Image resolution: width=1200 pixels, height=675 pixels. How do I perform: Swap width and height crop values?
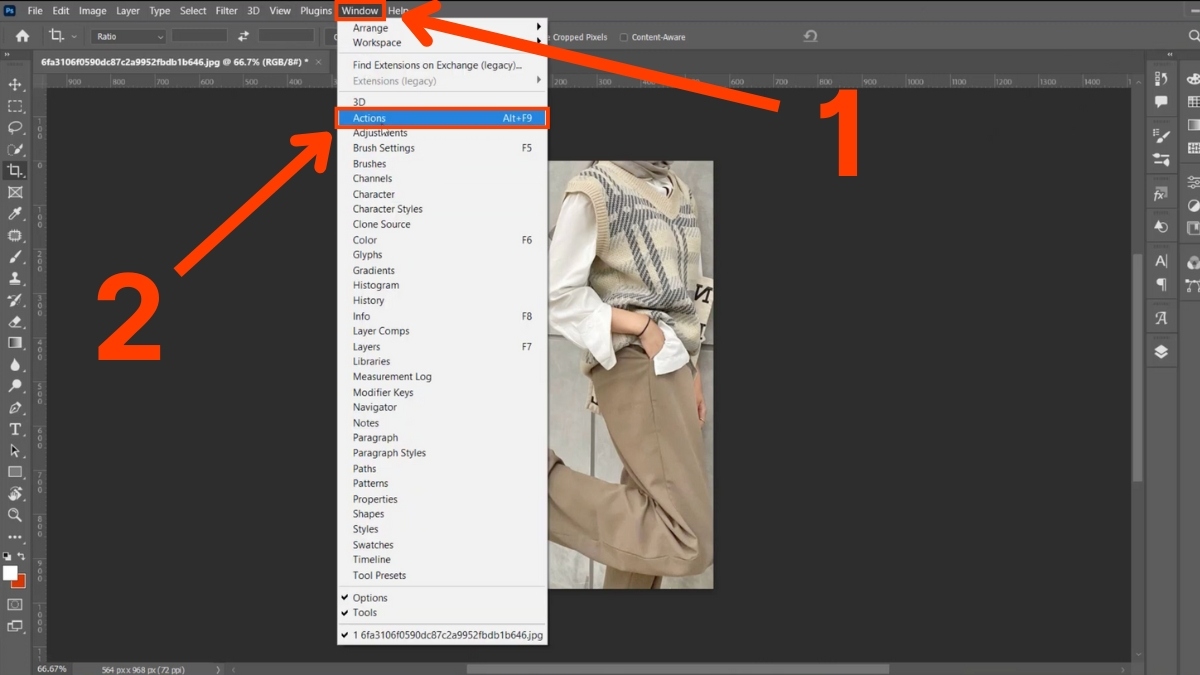tap(243, 36)
